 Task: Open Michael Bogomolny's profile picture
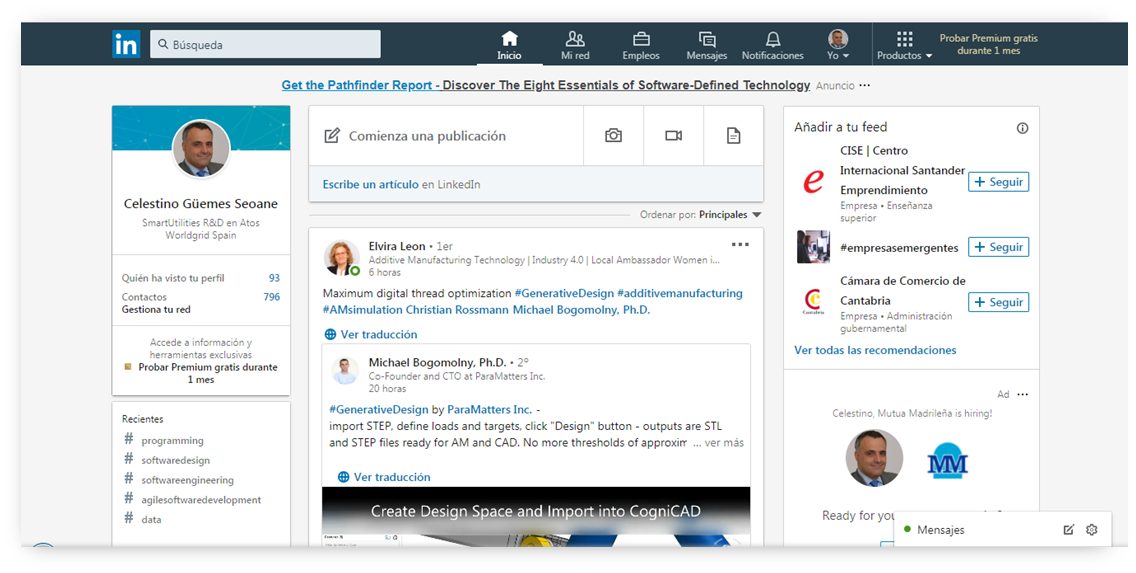(x=345, y=370)
